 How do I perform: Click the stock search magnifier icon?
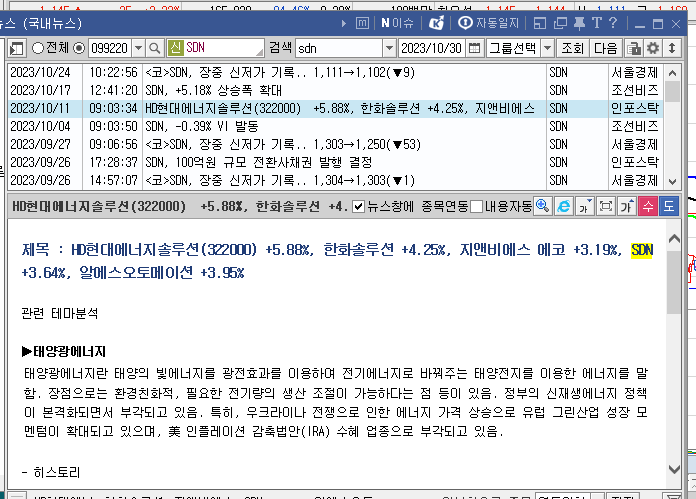pyautogui.click(x=154, y=48)
